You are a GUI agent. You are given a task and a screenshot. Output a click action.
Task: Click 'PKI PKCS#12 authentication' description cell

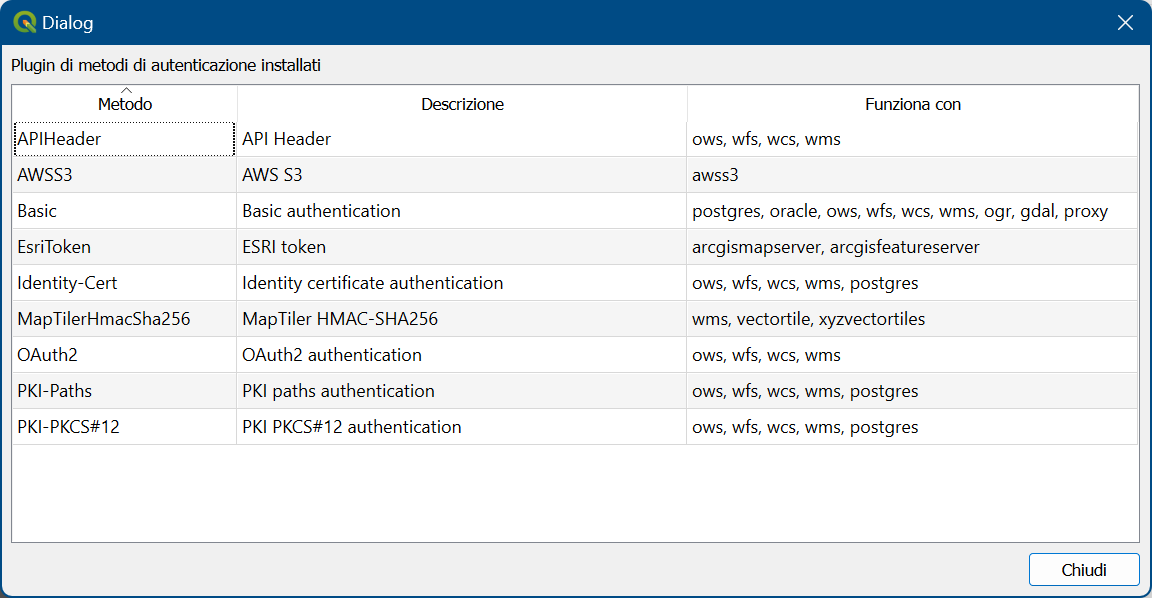[x=461, y=427]
